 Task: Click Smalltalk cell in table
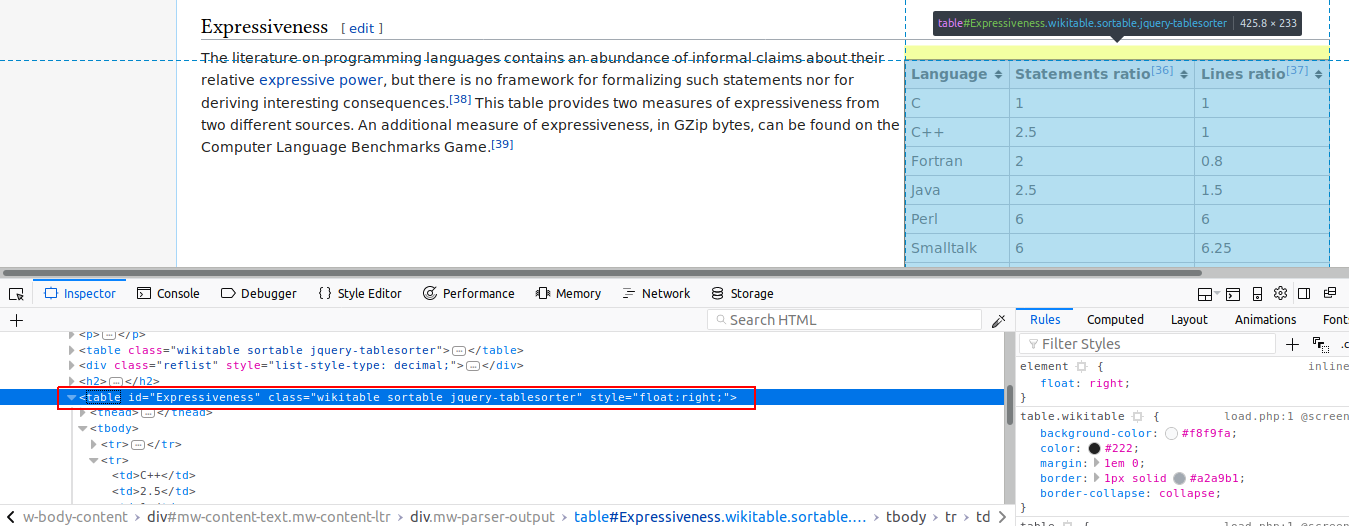957,248
